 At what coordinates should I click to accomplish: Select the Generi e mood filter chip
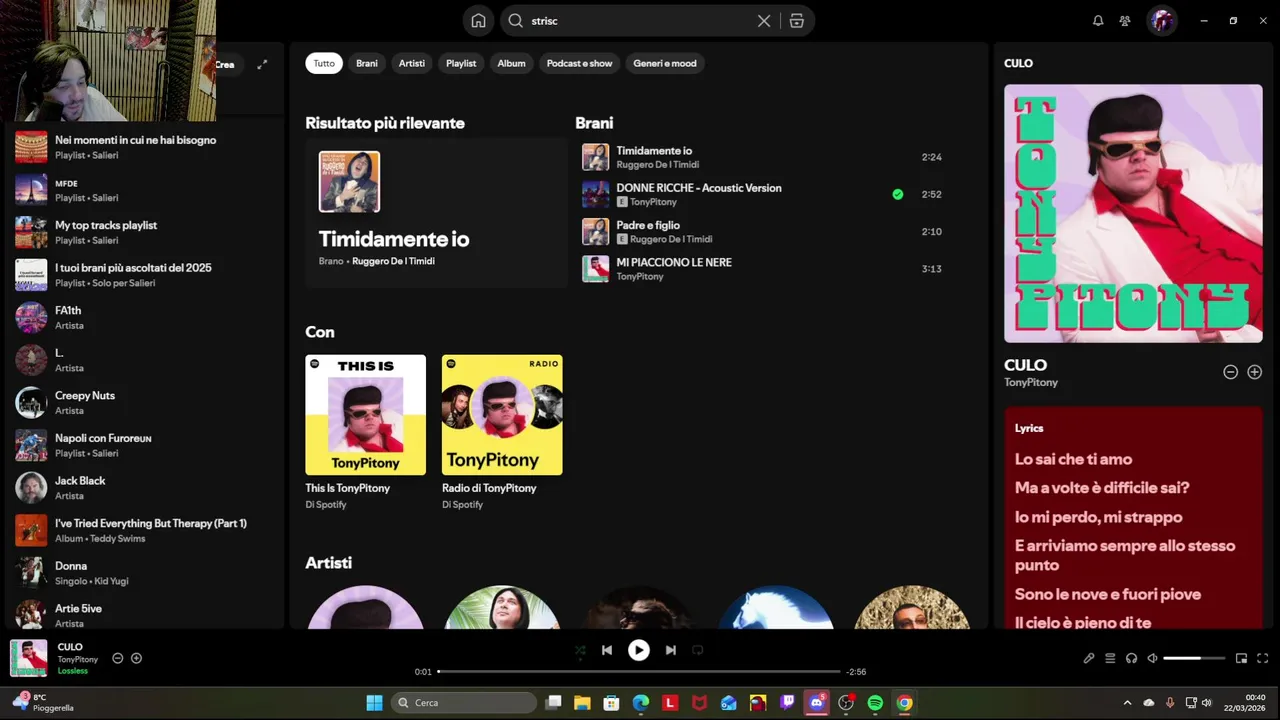click(665, 63)
